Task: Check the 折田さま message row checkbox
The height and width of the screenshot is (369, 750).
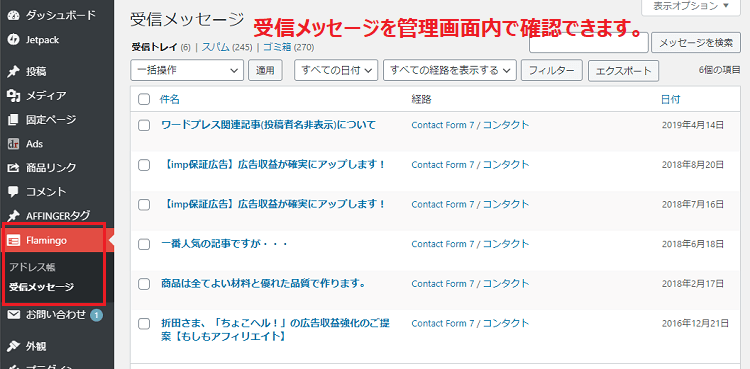Action: 144,324
